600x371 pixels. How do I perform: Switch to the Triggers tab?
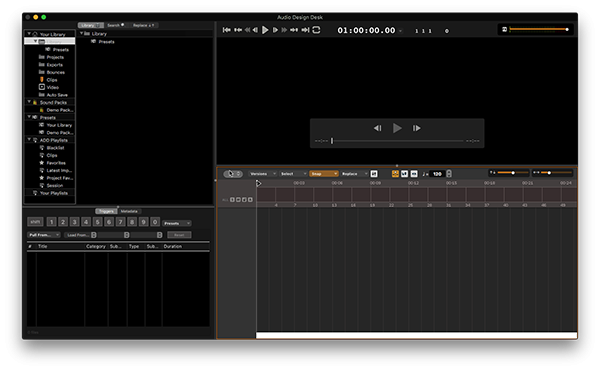click(106, 211)
